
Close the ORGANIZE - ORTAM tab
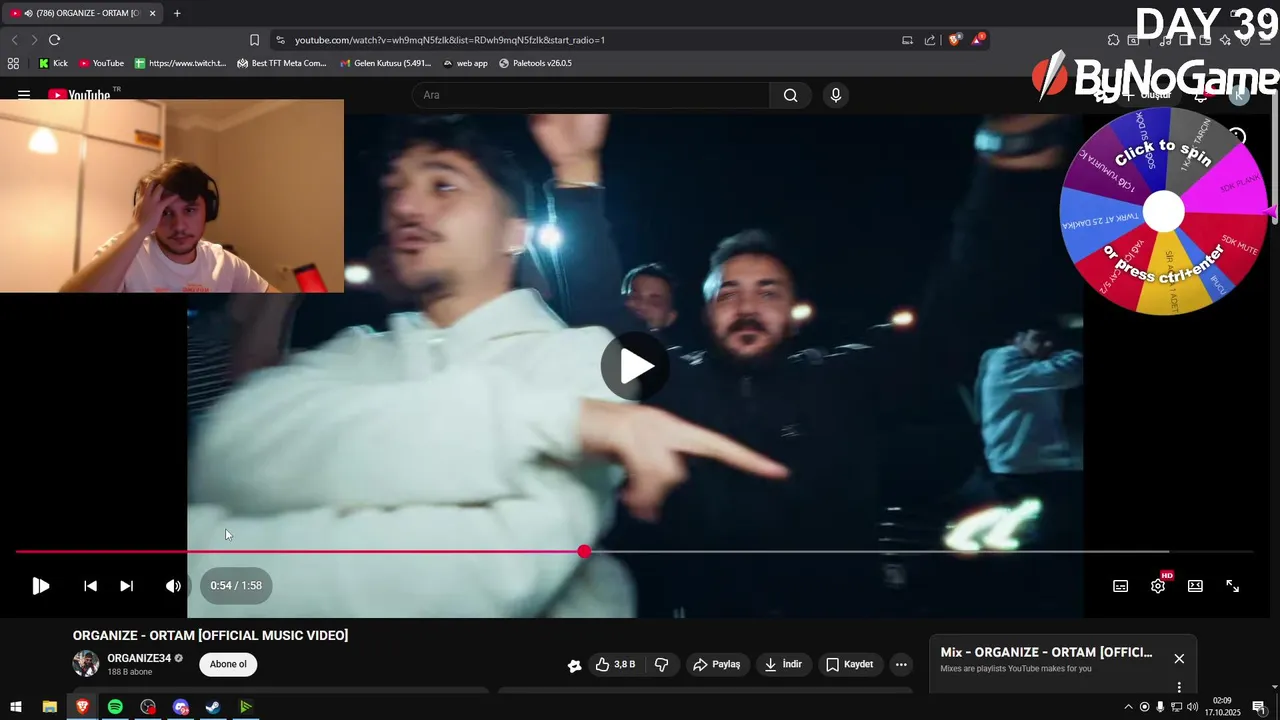pyautogui.click(x=152, y=13)
